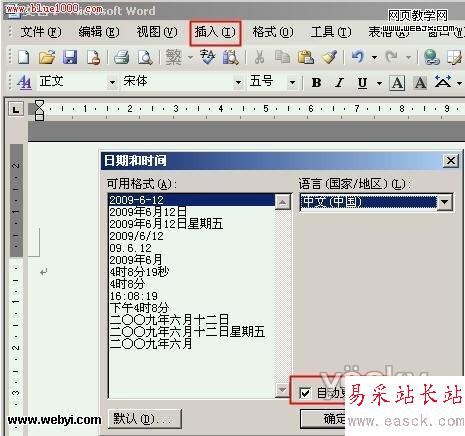
Task: Click the Redo arrow icon
Action: [x=391, y=57]
